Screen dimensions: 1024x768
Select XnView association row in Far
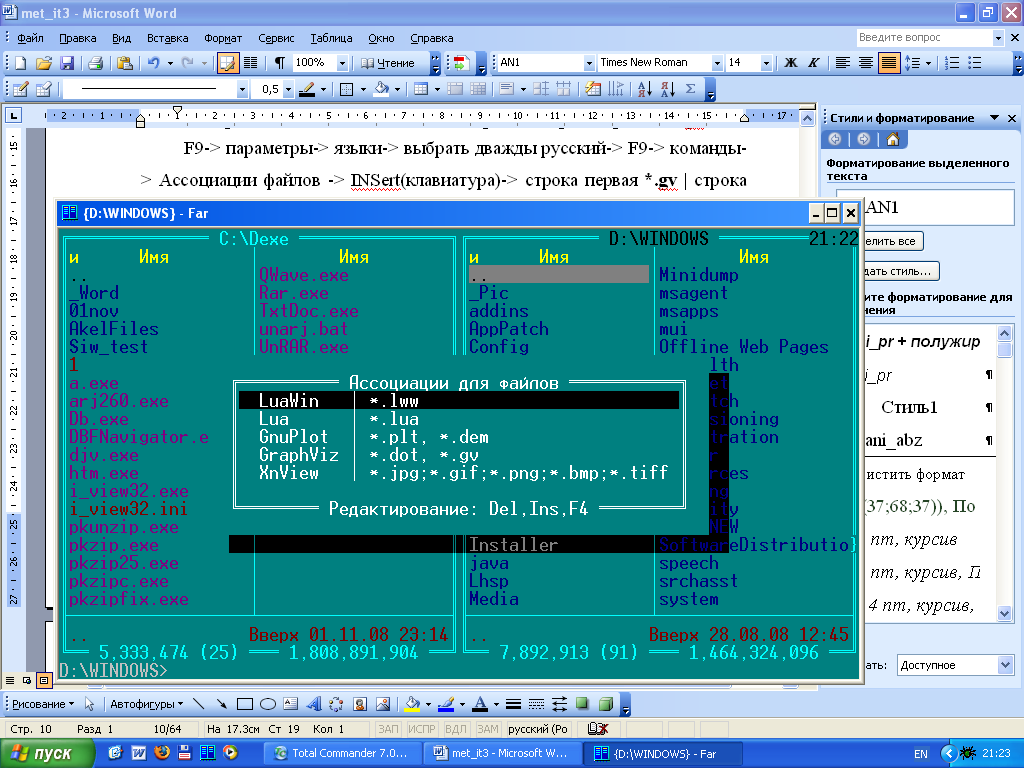tap(458, 473)
